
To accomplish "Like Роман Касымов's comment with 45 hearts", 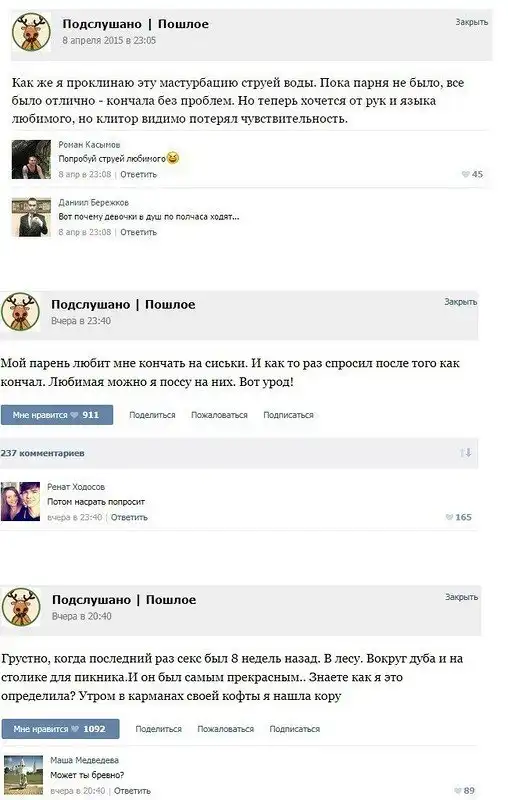I will 472,174.
